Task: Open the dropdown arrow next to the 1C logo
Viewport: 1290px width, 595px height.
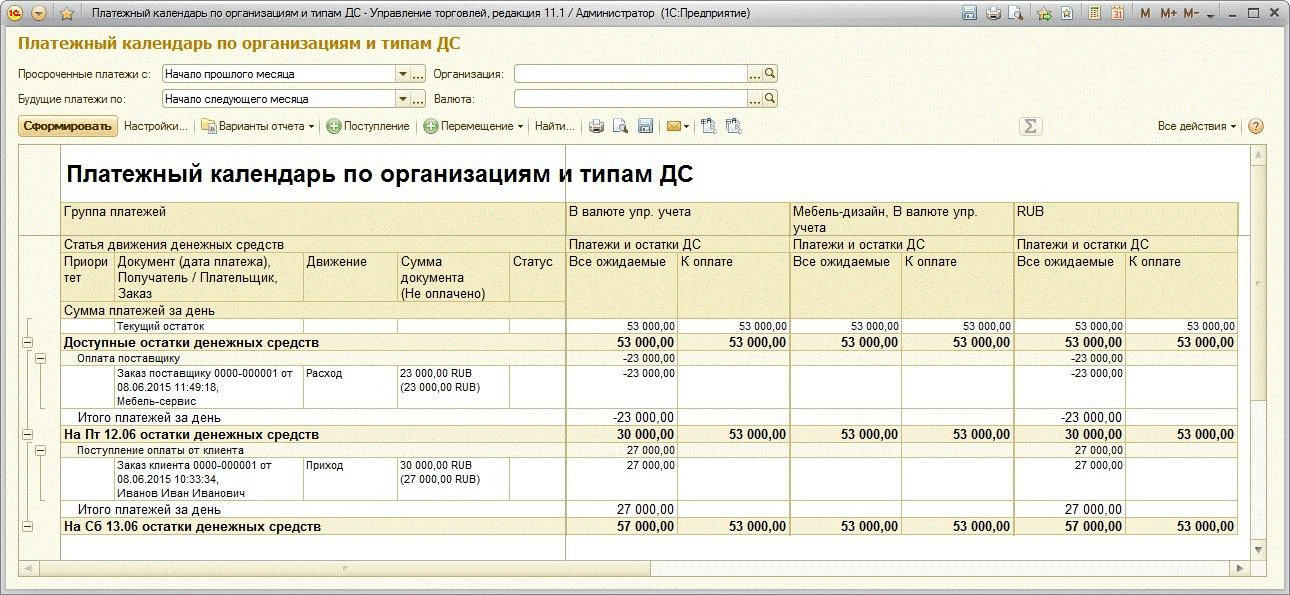Action: click(39, 13)
